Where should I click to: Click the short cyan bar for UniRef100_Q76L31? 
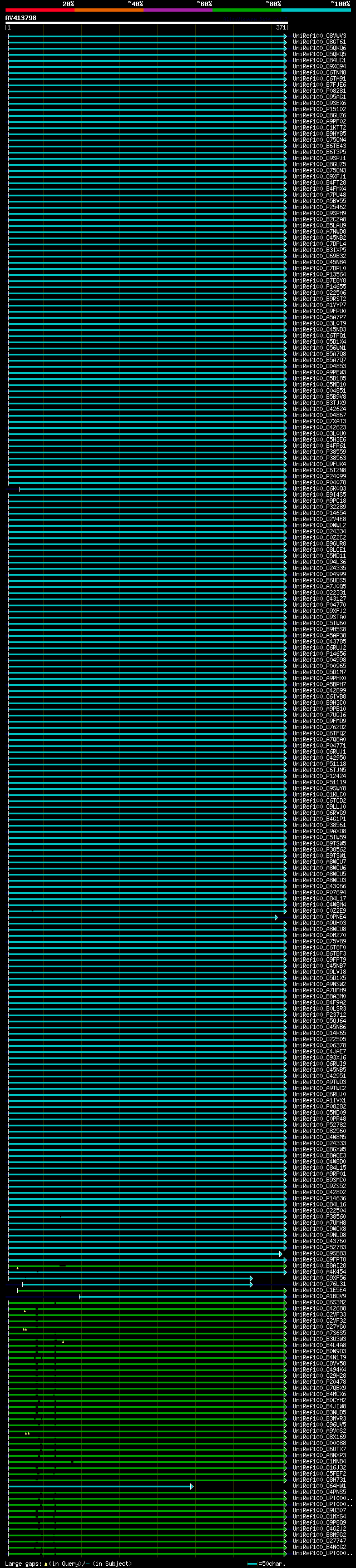point(137,1284)
